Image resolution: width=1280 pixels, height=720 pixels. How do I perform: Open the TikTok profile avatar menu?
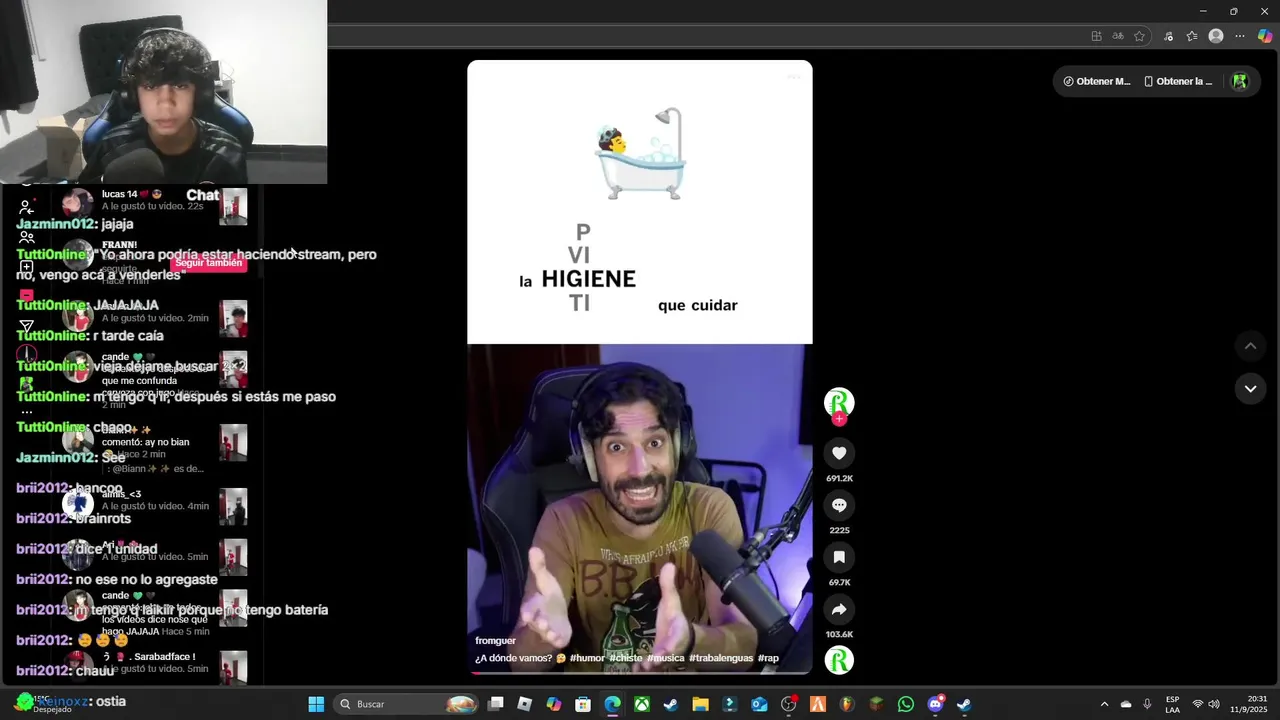1240,82
